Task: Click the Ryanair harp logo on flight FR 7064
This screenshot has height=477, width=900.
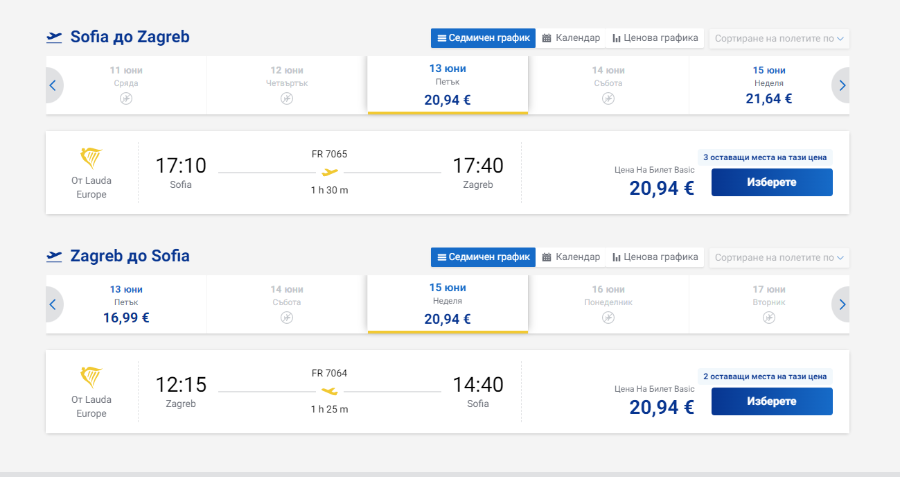Action: coord(91,377)
